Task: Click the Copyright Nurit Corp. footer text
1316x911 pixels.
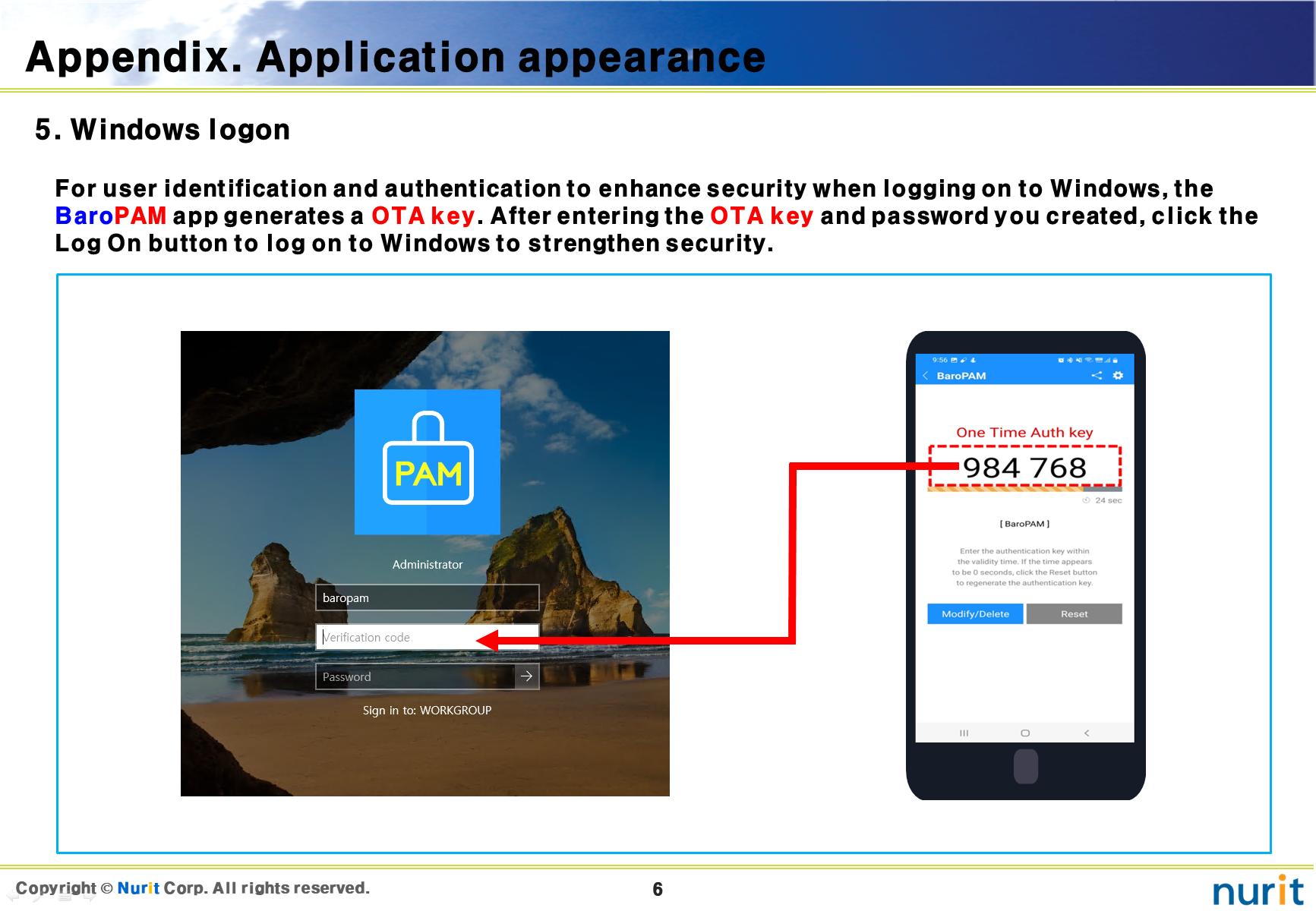Action: point(193,888)
